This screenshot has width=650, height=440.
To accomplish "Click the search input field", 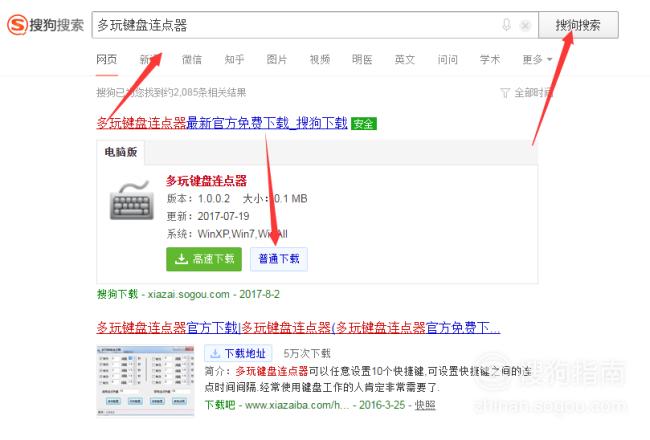I will tap(315, 25).
